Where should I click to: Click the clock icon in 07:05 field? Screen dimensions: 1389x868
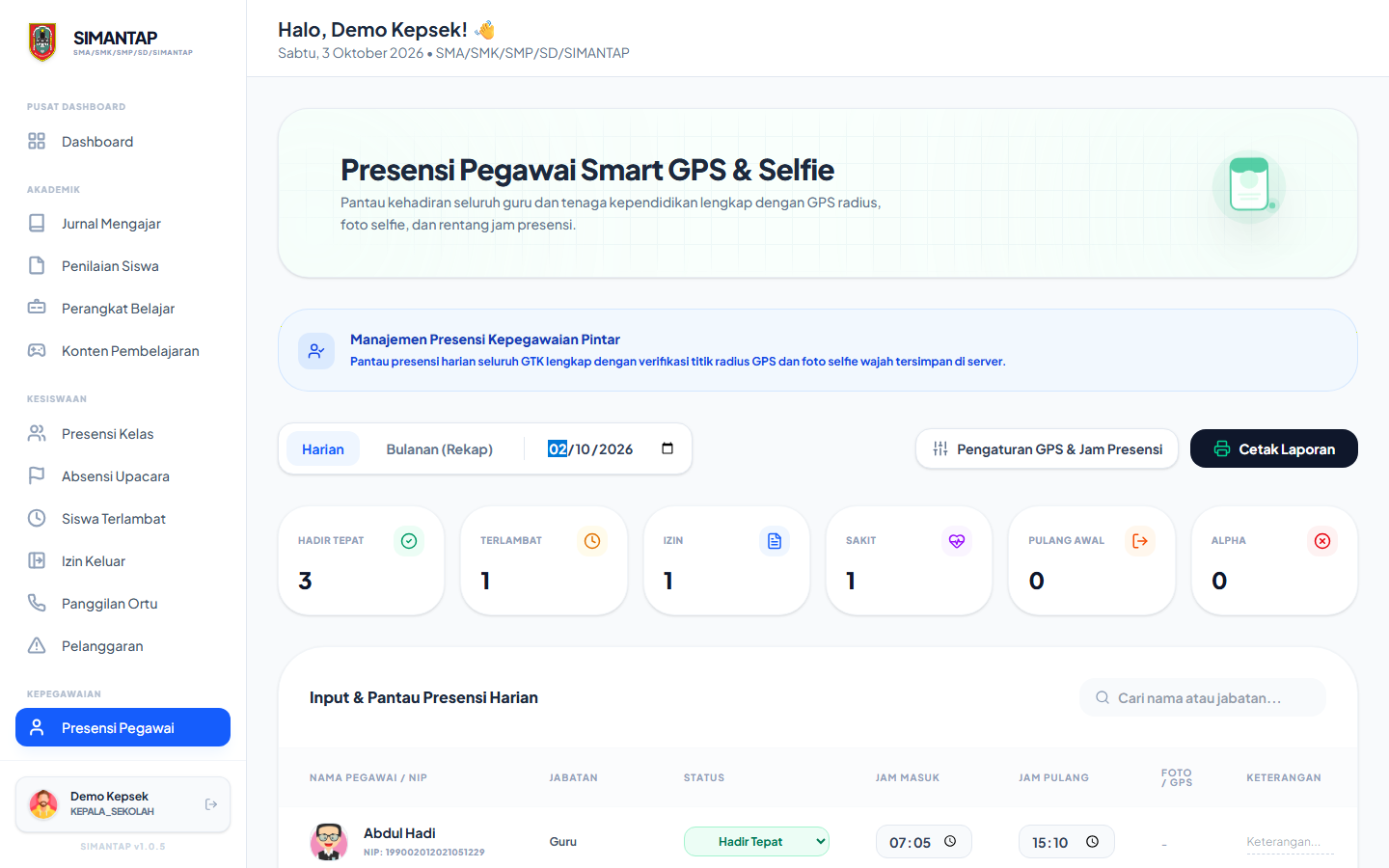[x=950, y=842]
